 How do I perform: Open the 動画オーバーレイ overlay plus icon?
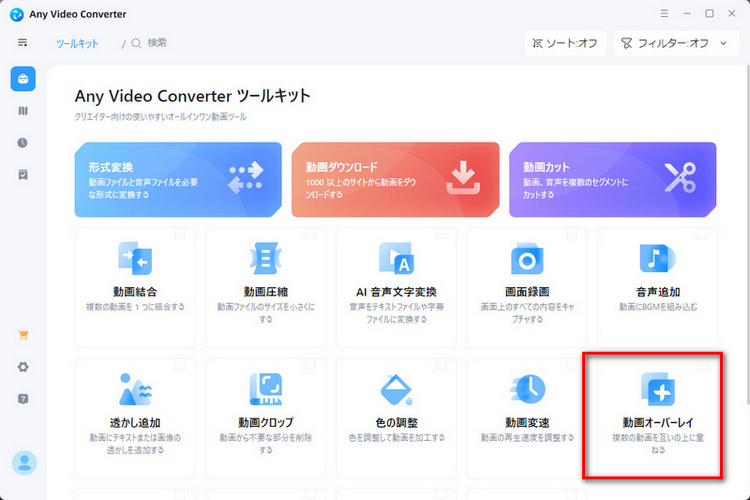click(x=658, y=389)
